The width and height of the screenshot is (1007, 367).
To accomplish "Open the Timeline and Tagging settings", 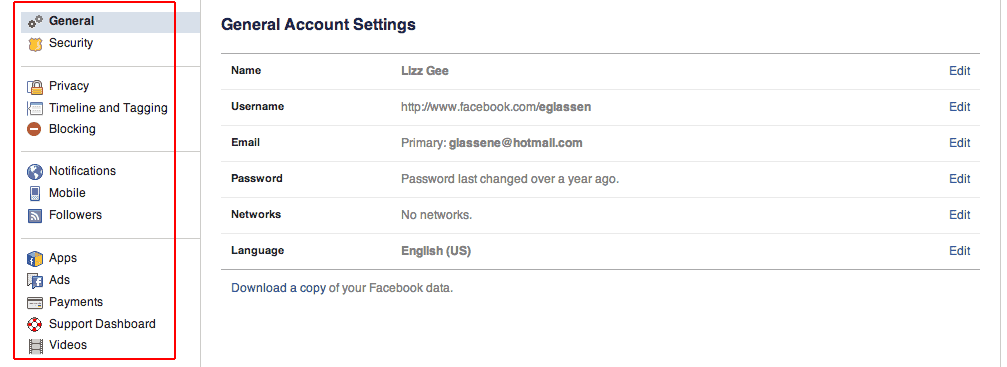I will 108,108.
